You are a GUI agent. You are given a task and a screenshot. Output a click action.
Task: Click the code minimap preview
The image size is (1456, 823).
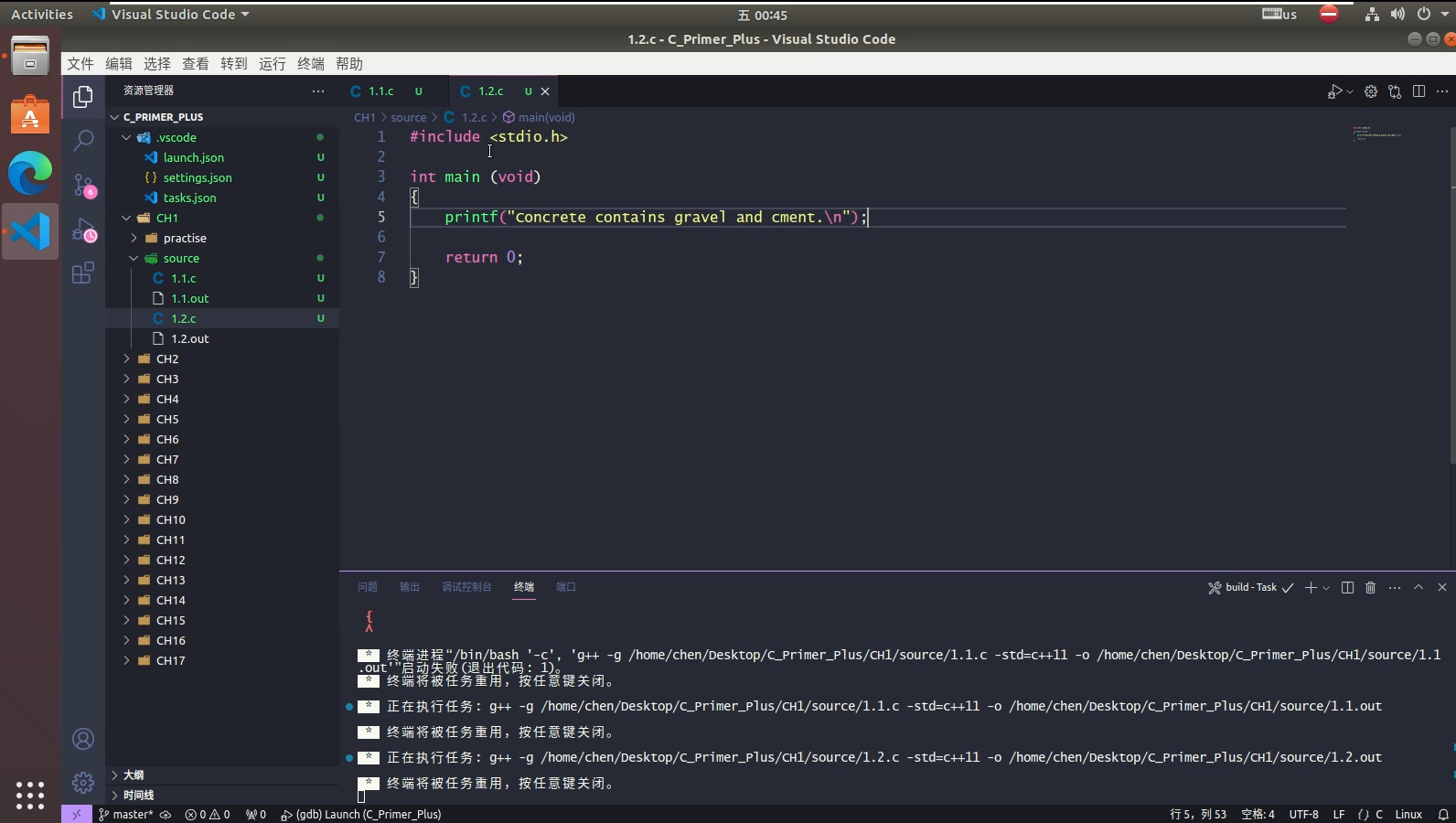(1376, 134)
